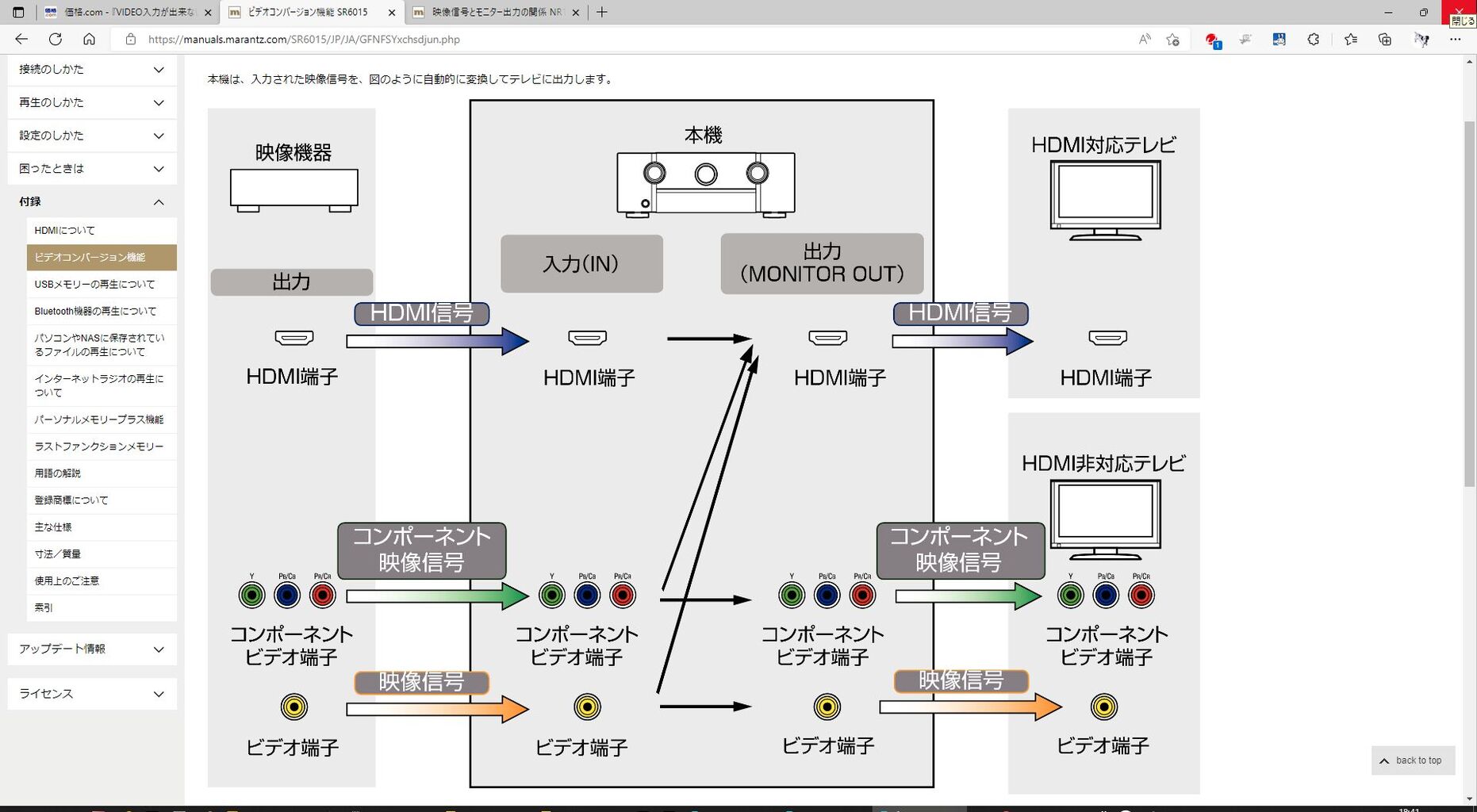Reload the current page

pyautogui.click(x=56, y=39)
